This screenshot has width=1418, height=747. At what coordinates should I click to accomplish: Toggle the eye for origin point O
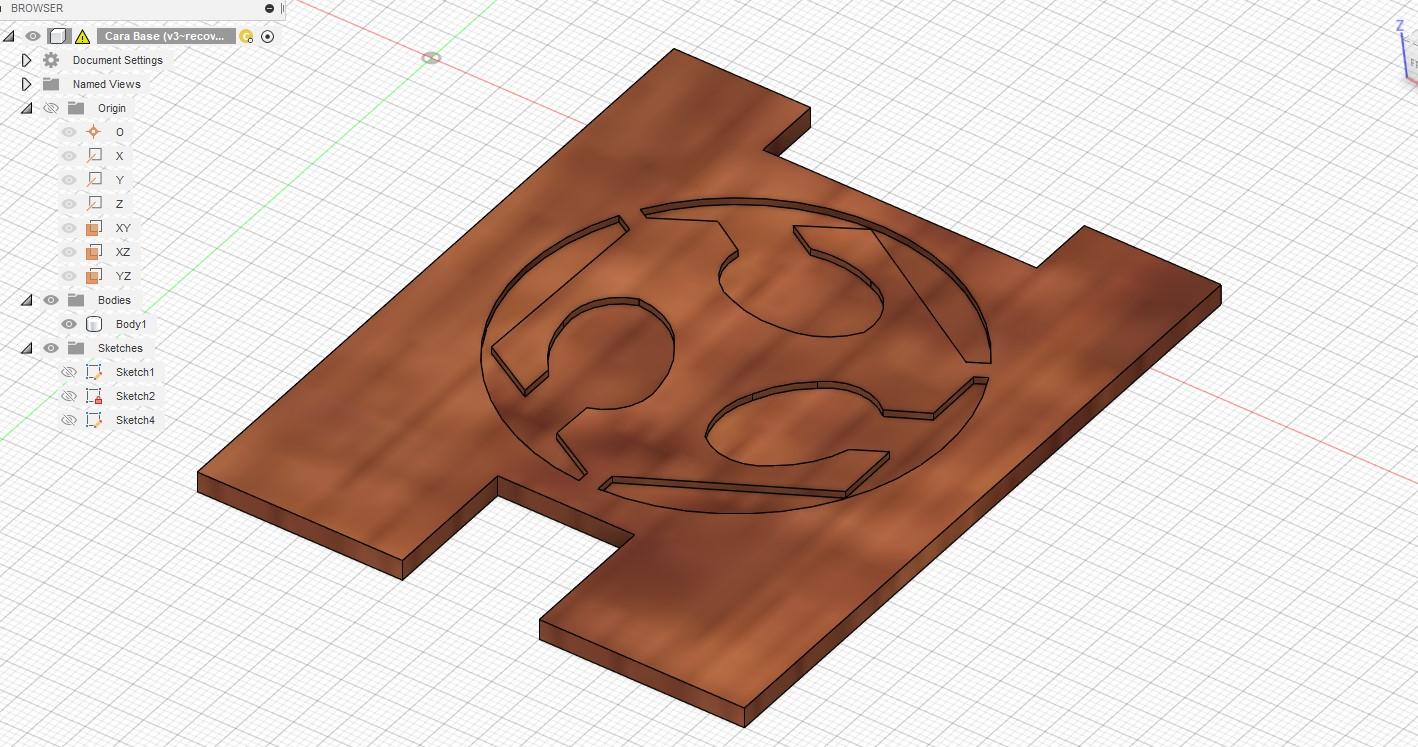[x=69, y=132]
